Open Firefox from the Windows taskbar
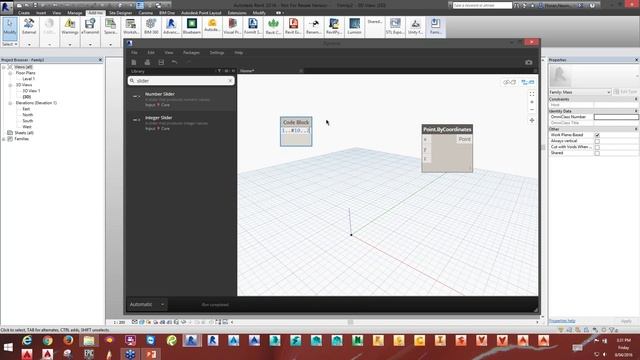The image size is (640, 360). pyautogui.click(x=68, y=340)
